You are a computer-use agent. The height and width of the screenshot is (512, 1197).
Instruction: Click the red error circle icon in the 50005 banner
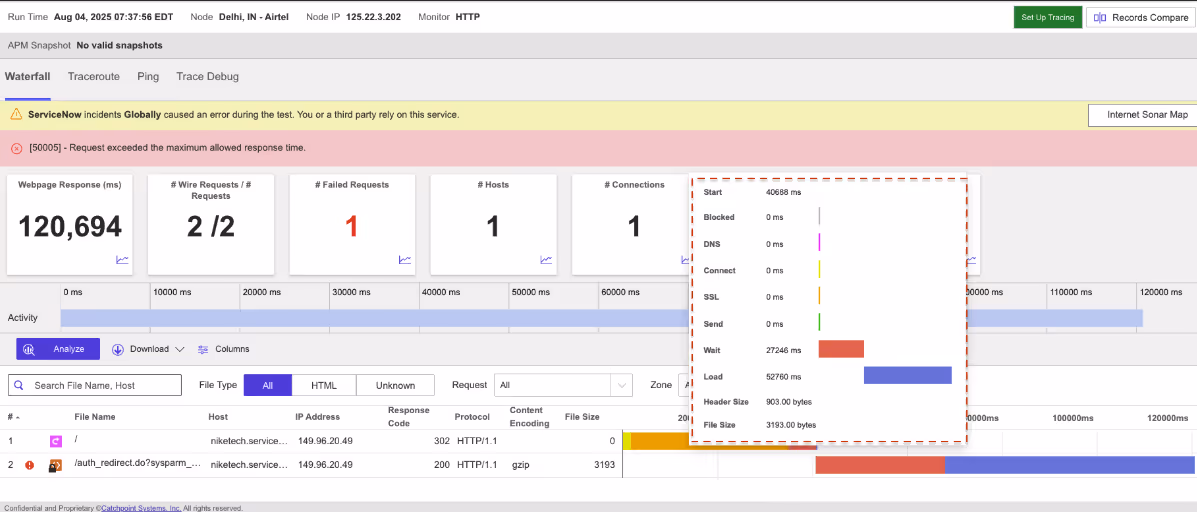point(16,148)
